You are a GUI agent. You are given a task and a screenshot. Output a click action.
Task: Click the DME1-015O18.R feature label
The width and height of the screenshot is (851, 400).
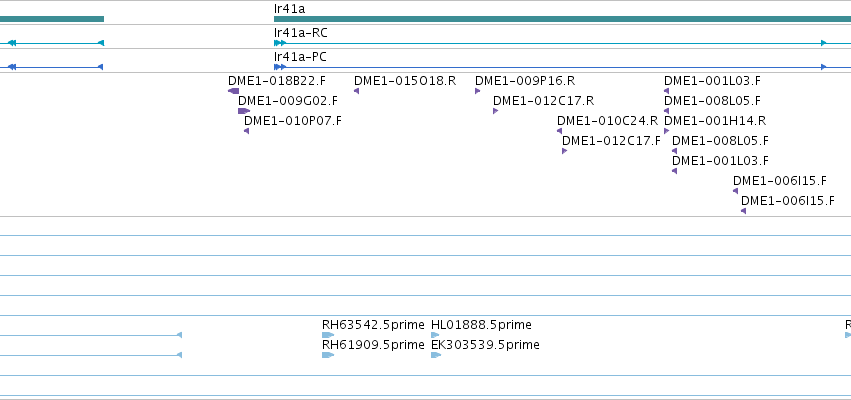pos(405,81)
